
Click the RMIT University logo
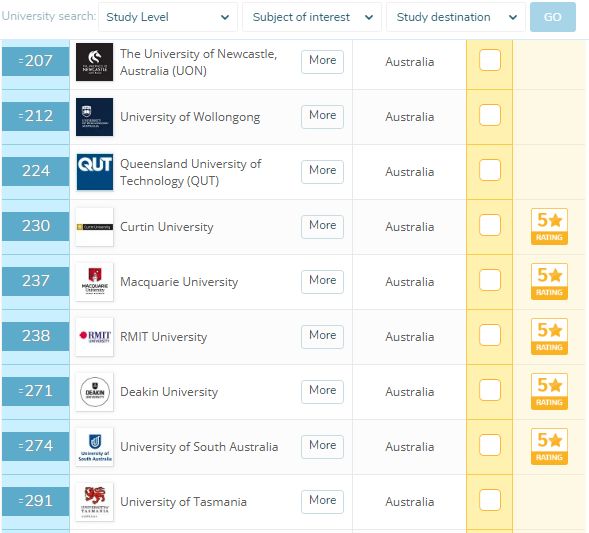(94, 337)
